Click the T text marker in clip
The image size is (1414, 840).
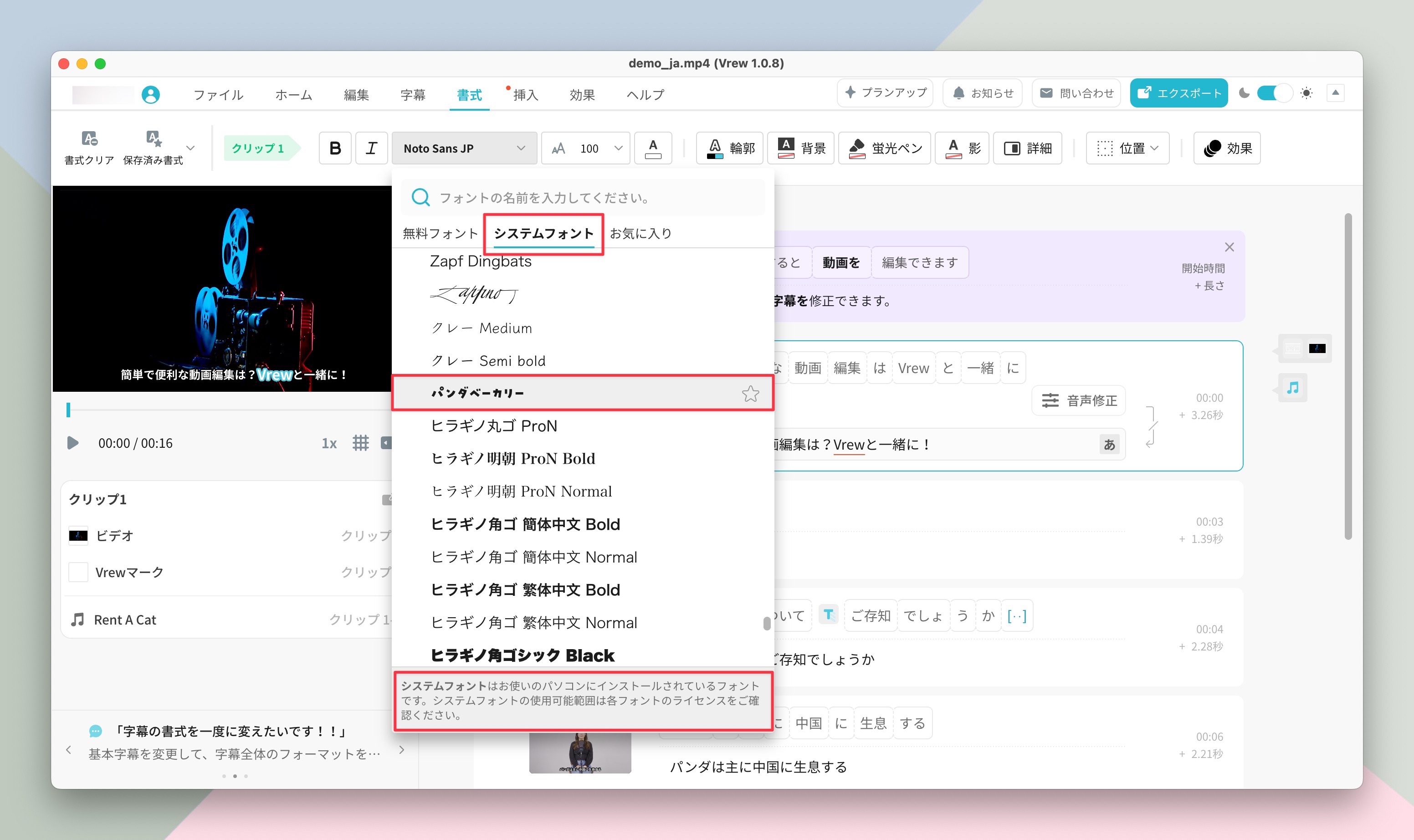click(829, 615)
